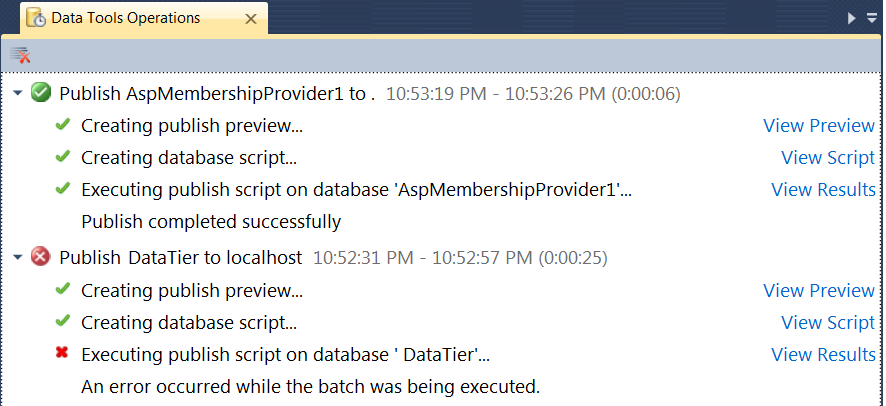Select the batch execution error message line
Screen dimensions: 886x406
click(x=310, y=387)
